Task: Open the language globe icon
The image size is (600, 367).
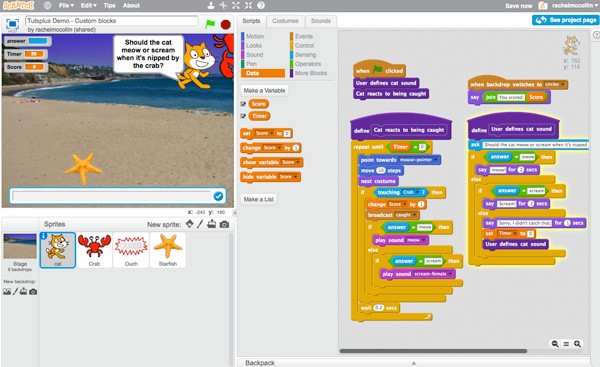Action: pyautogui.click(x=47, y=5)
